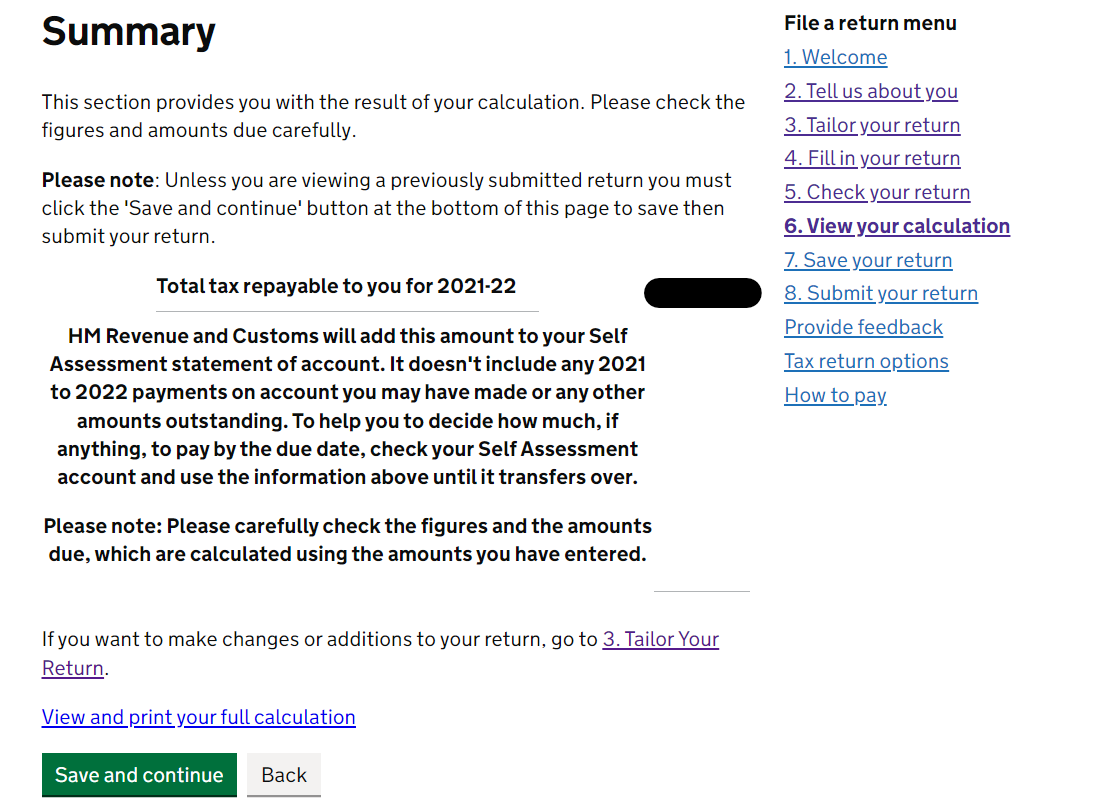Viewport: 1110px width, 807px height.
Task: Click the bold Please note paragraph text
Action: coord(348,540)
